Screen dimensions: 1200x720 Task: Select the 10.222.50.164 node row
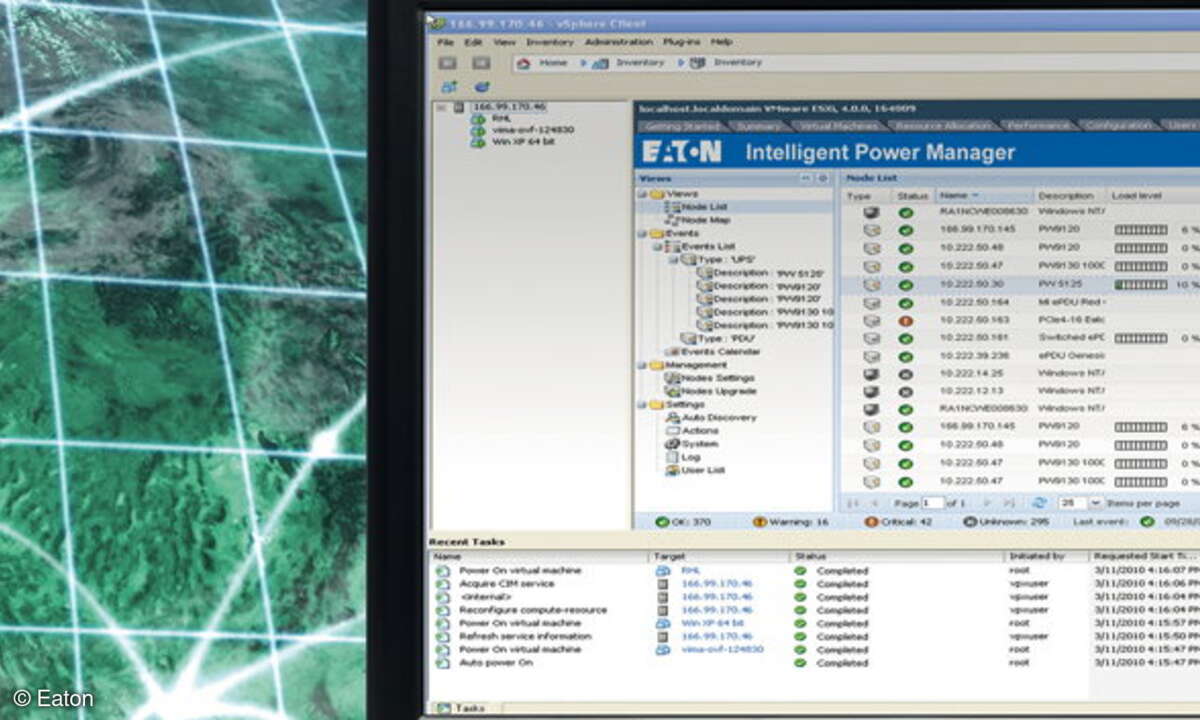click(1018, 302)
